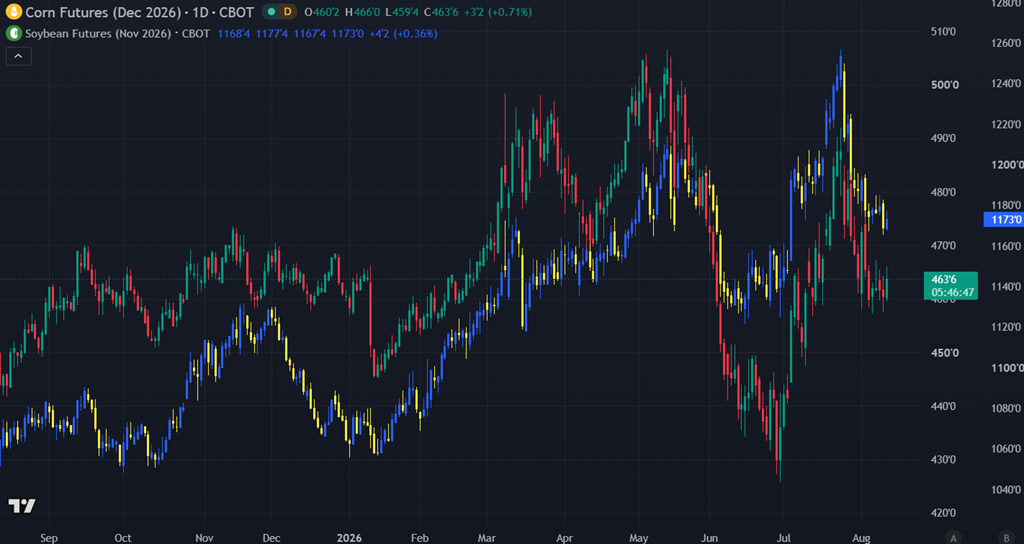Click the 2026 year label on time axis
The height and width of the screenshot is (544, 1024).
[x=348, y=538]
